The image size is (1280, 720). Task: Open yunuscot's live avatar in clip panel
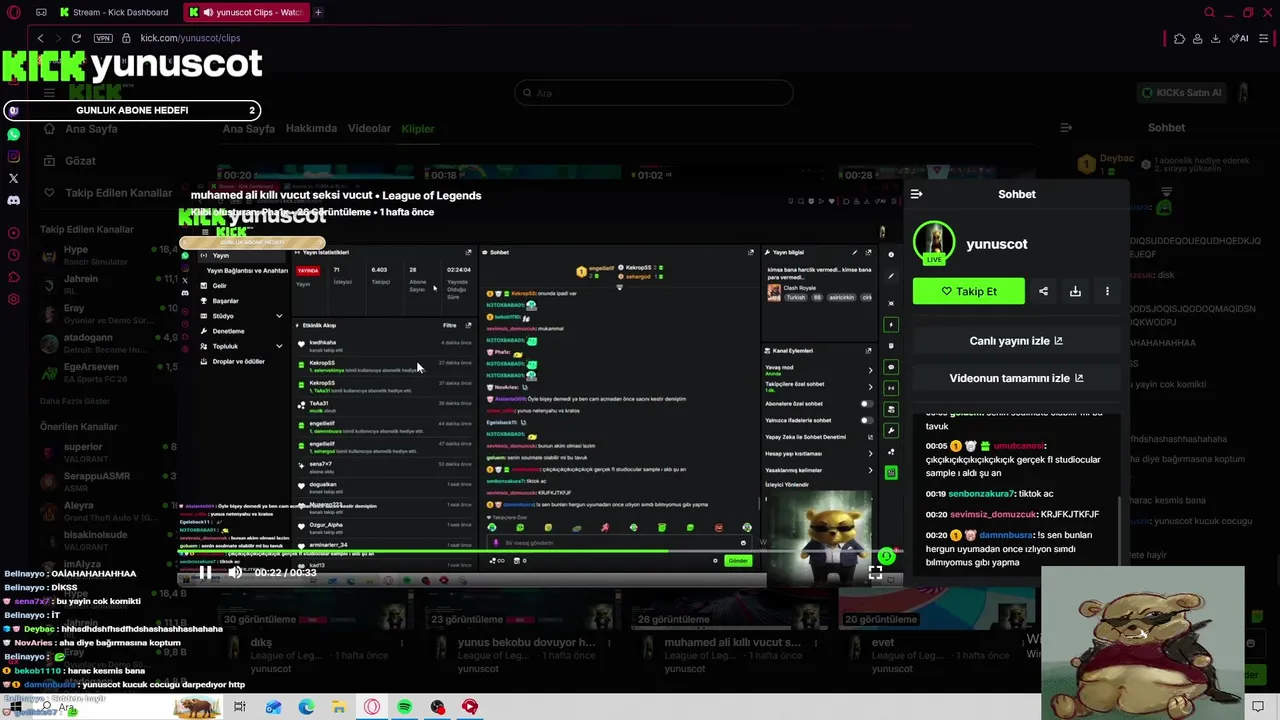(x=934, y=243)
